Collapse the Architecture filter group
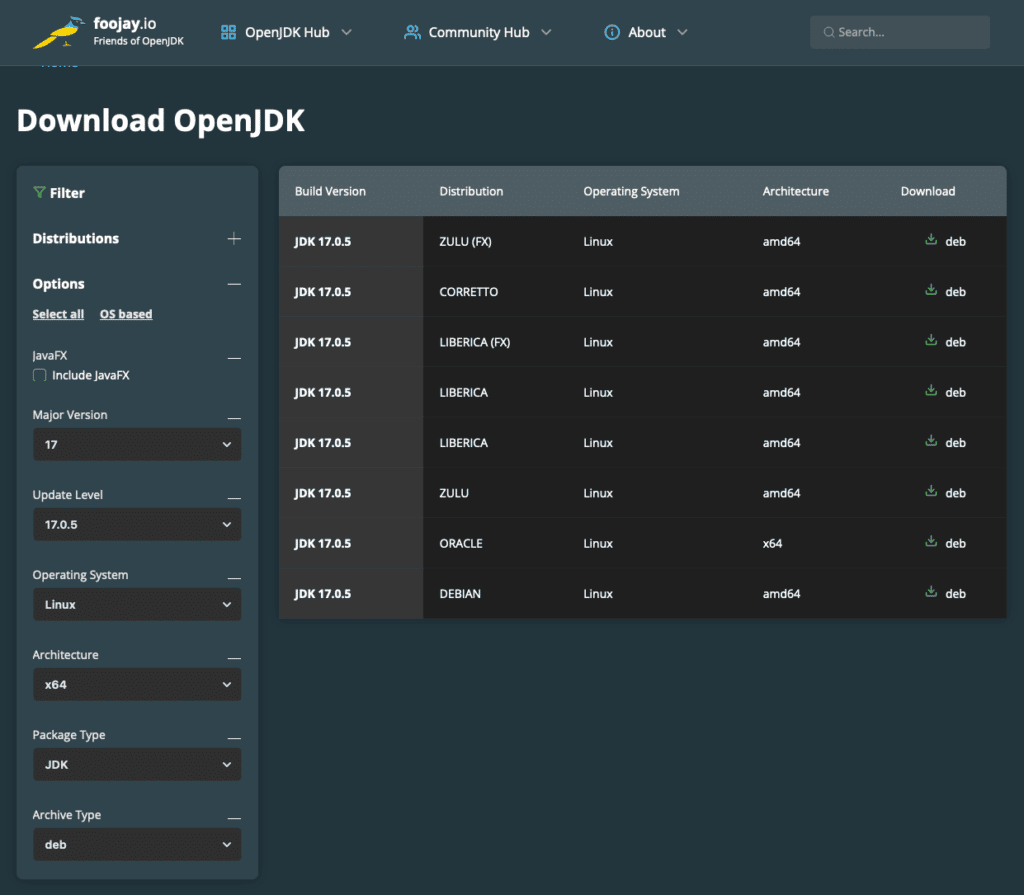Screen dimensions: 1024x895 (x=234, y=659)
